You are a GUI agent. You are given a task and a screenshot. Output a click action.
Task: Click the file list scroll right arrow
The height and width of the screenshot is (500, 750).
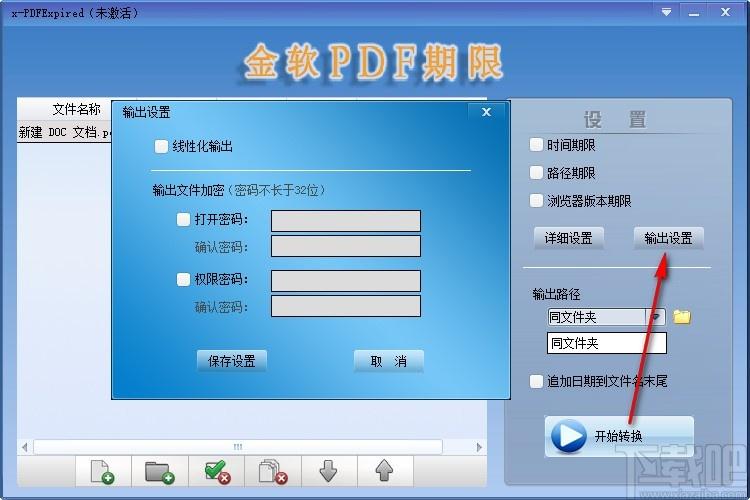point(479,447)
